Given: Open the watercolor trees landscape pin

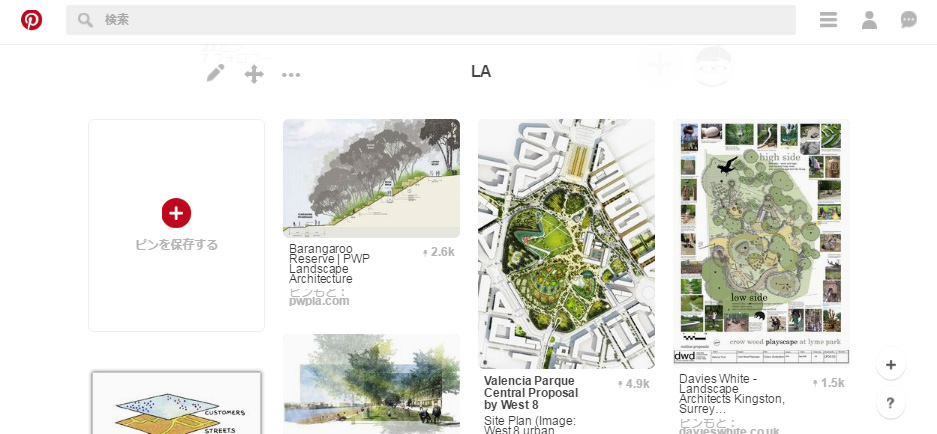Looking at the screenshot, I should (x=371, y=385).
